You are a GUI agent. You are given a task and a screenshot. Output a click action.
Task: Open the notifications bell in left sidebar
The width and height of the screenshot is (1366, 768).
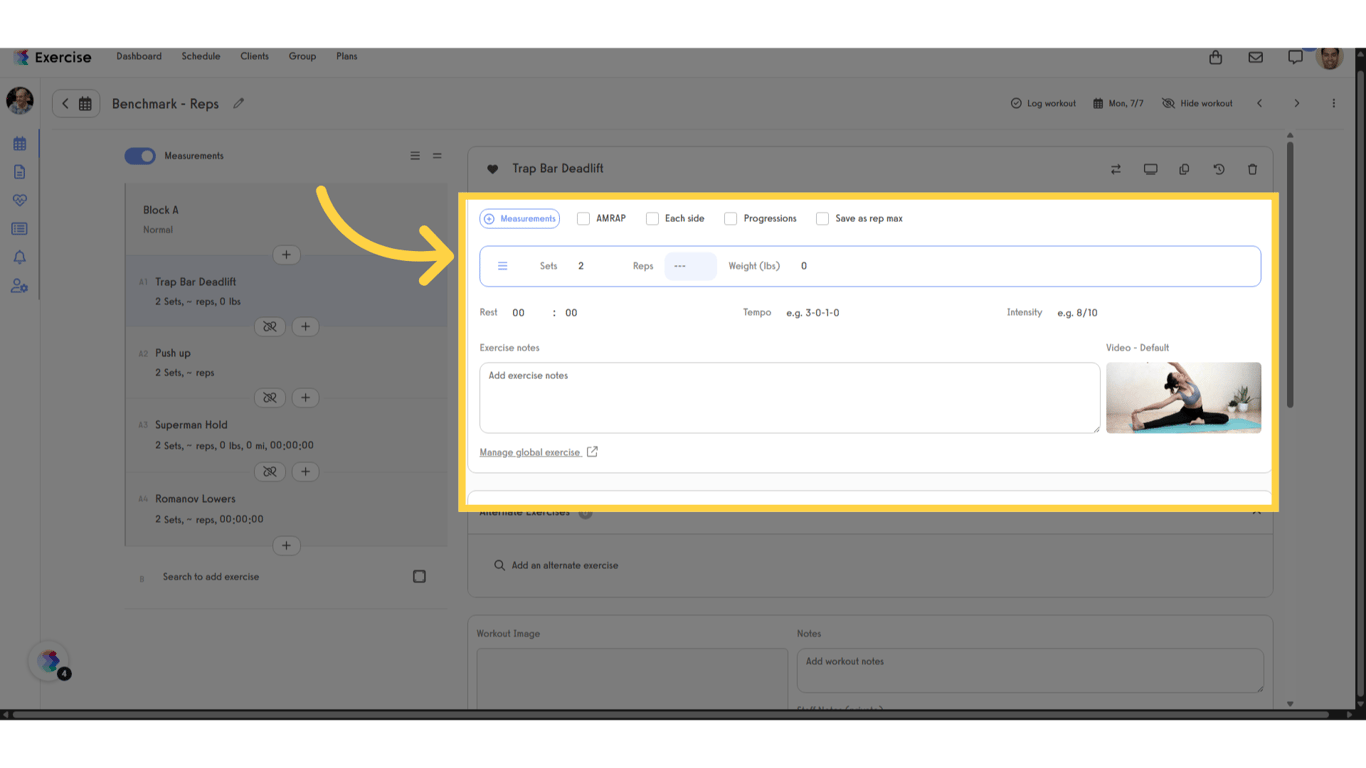[x=19, y=257]
